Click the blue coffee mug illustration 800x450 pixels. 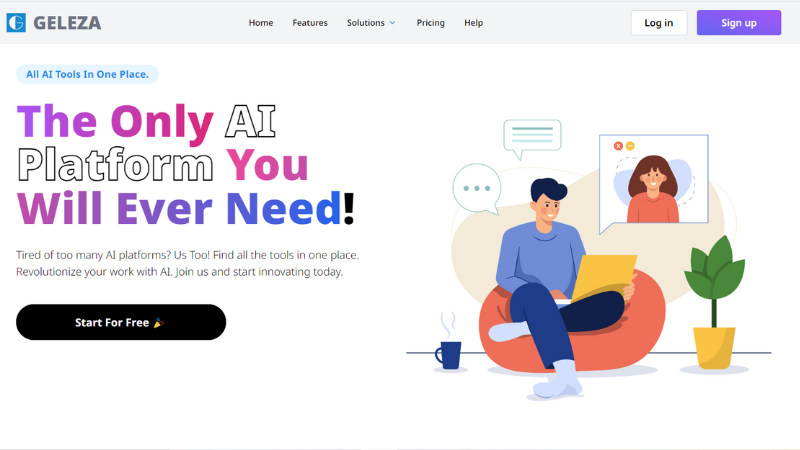point(448,354)
